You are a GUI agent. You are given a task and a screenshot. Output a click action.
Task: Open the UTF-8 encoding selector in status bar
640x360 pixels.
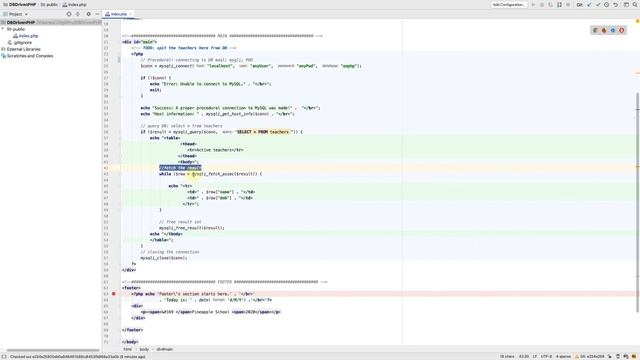pos(546,357)
